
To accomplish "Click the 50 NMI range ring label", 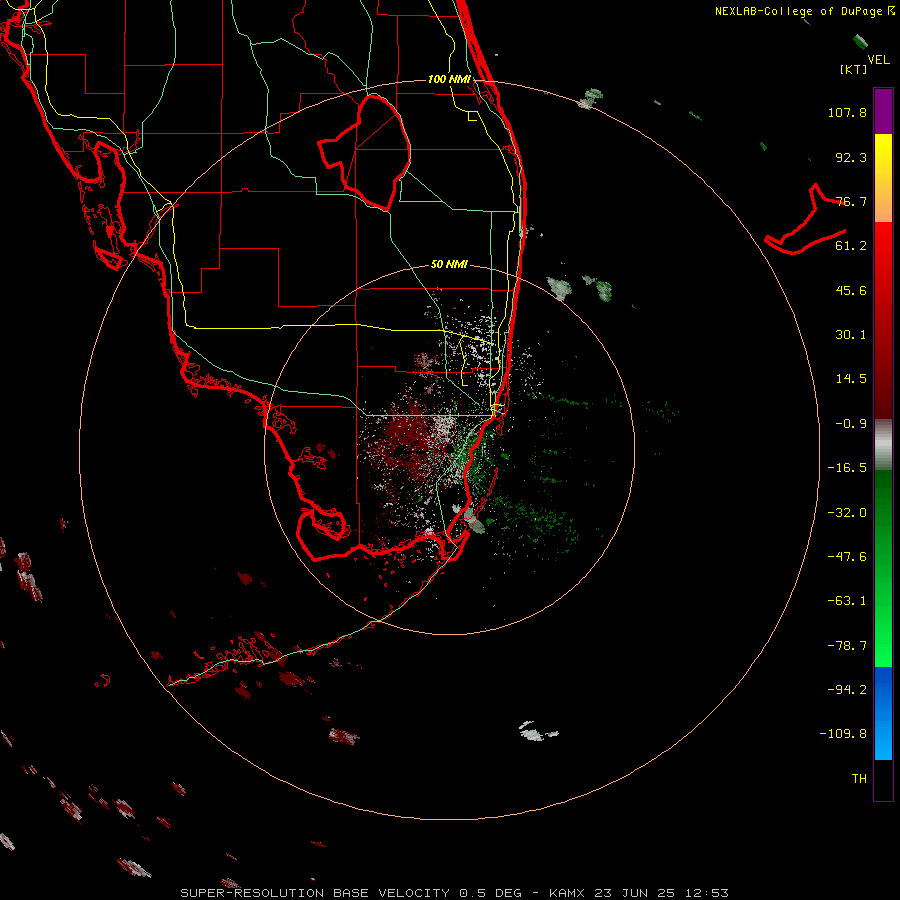I will [449, 265].
